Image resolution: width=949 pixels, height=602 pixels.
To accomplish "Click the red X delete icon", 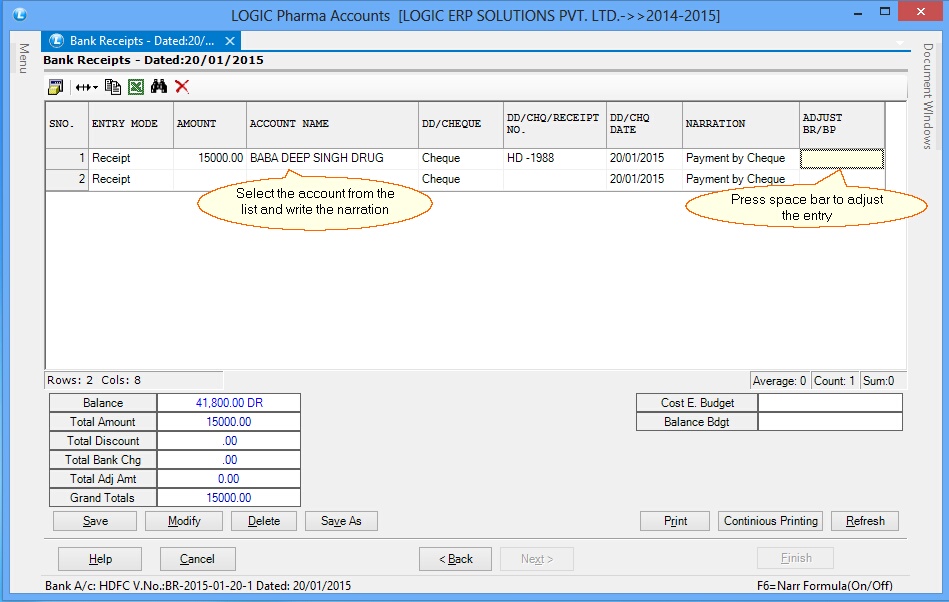I will tap(182, 87).
